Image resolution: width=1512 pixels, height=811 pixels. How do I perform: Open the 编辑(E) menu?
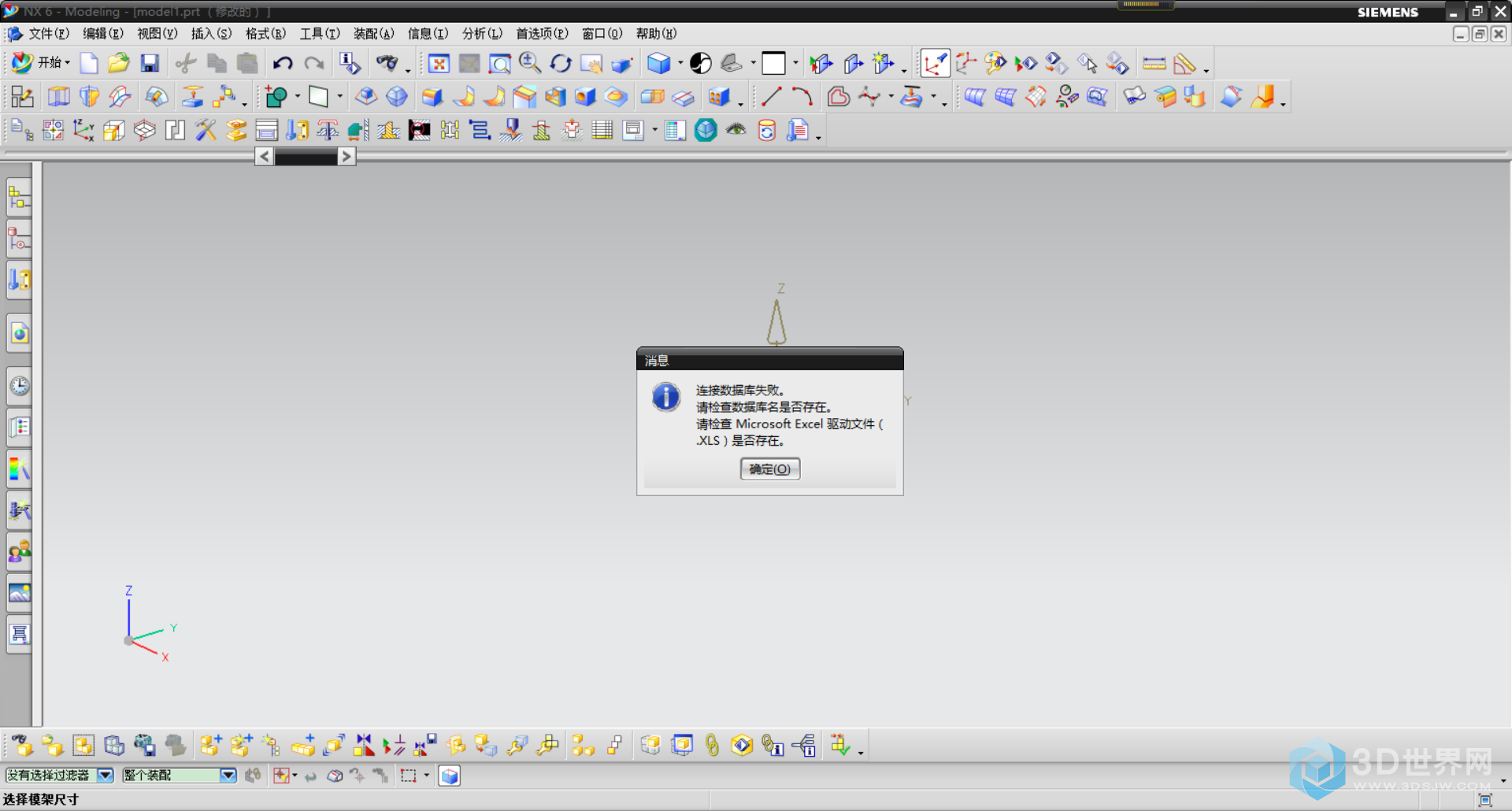click(x=102, y=34)
